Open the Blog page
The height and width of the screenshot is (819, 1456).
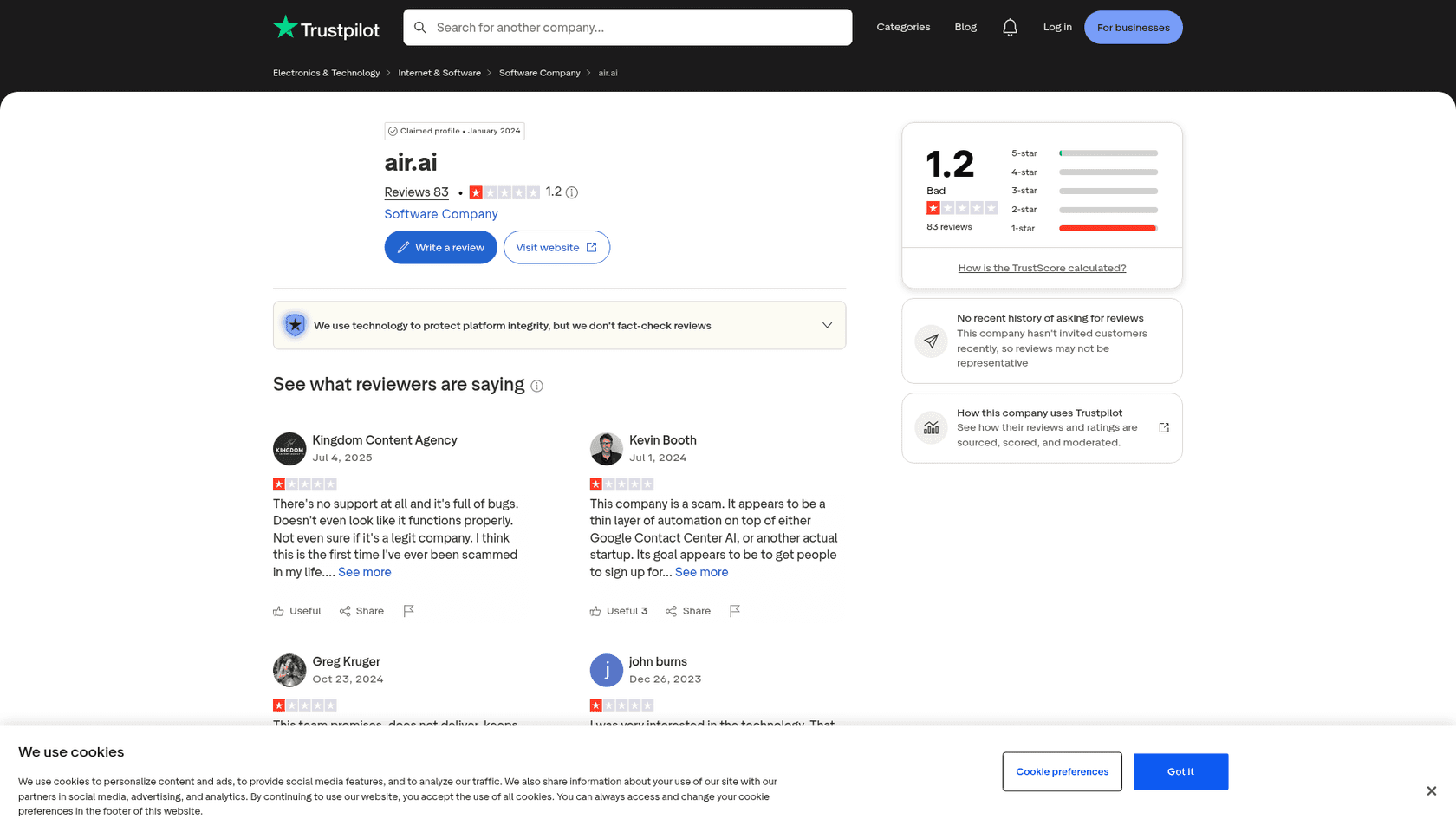coord(965,27)
